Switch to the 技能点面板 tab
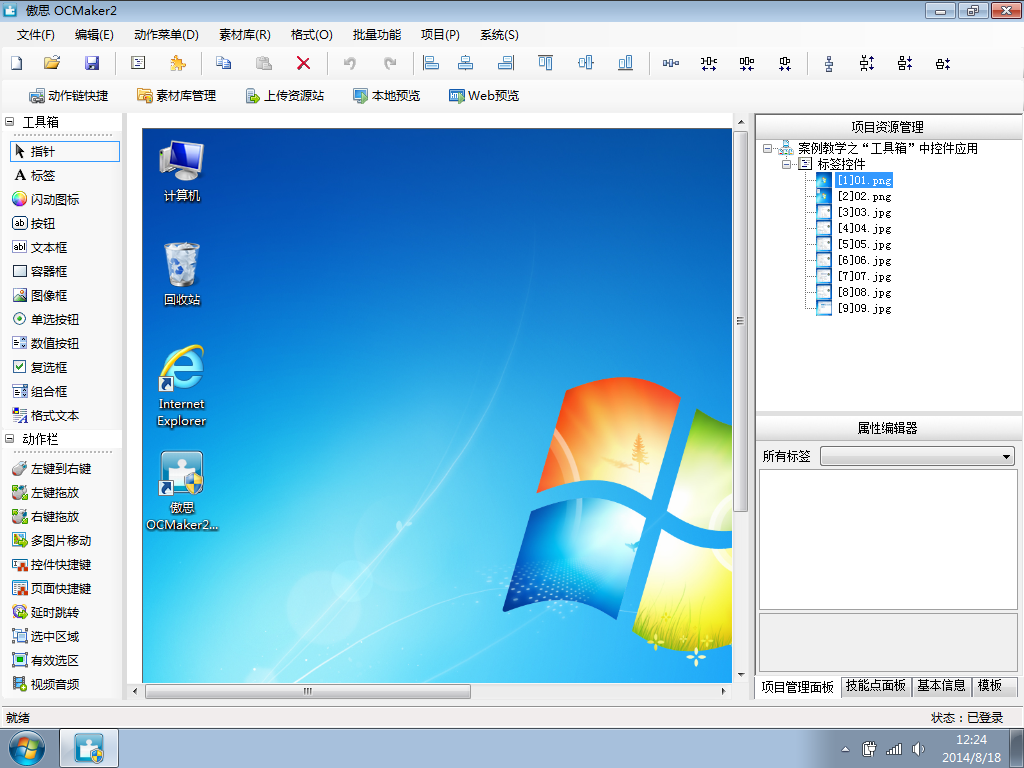 [876, 686]
